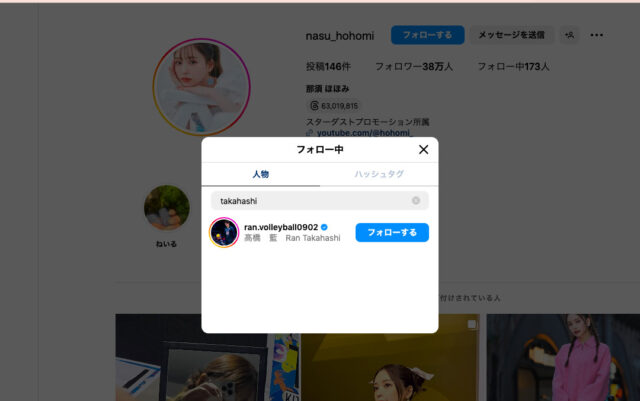
Task: Open ran.volleyball0902 profile picture
Action: (224, 232)
